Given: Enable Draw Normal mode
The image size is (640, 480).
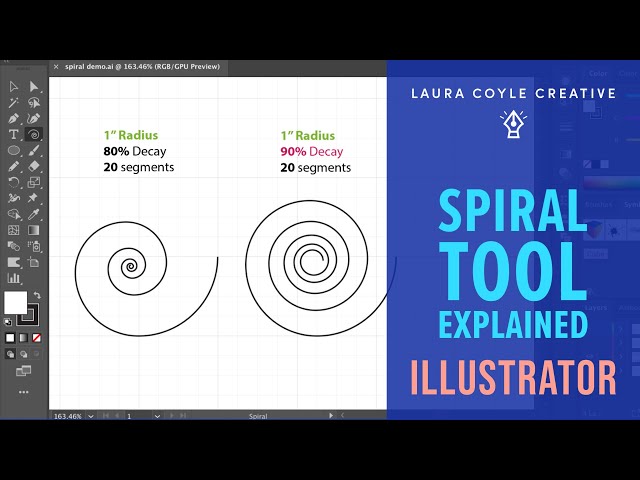Looking at the screenshot, I should point(10,354).
